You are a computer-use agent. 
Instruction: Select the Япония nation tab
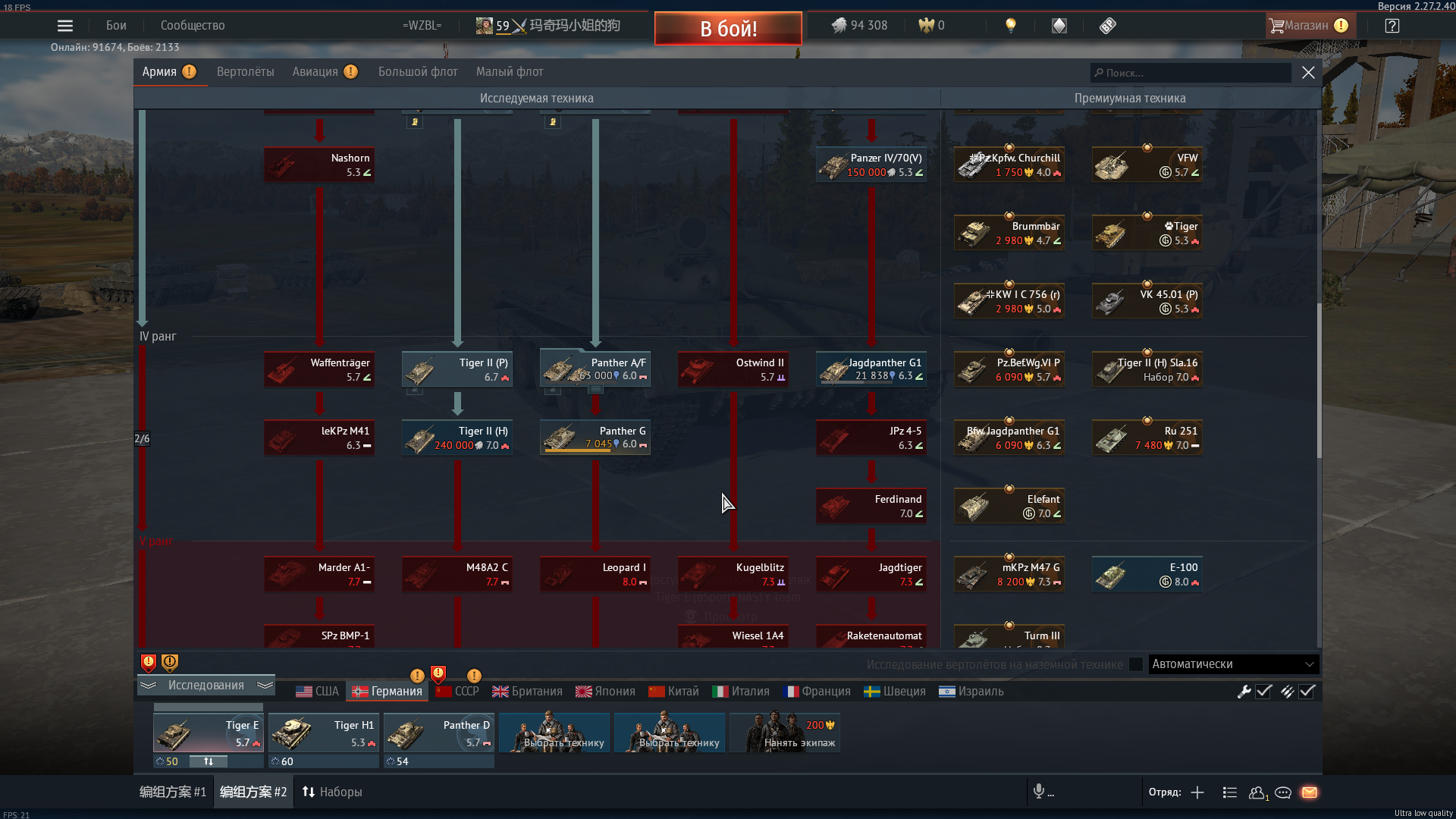605,692
